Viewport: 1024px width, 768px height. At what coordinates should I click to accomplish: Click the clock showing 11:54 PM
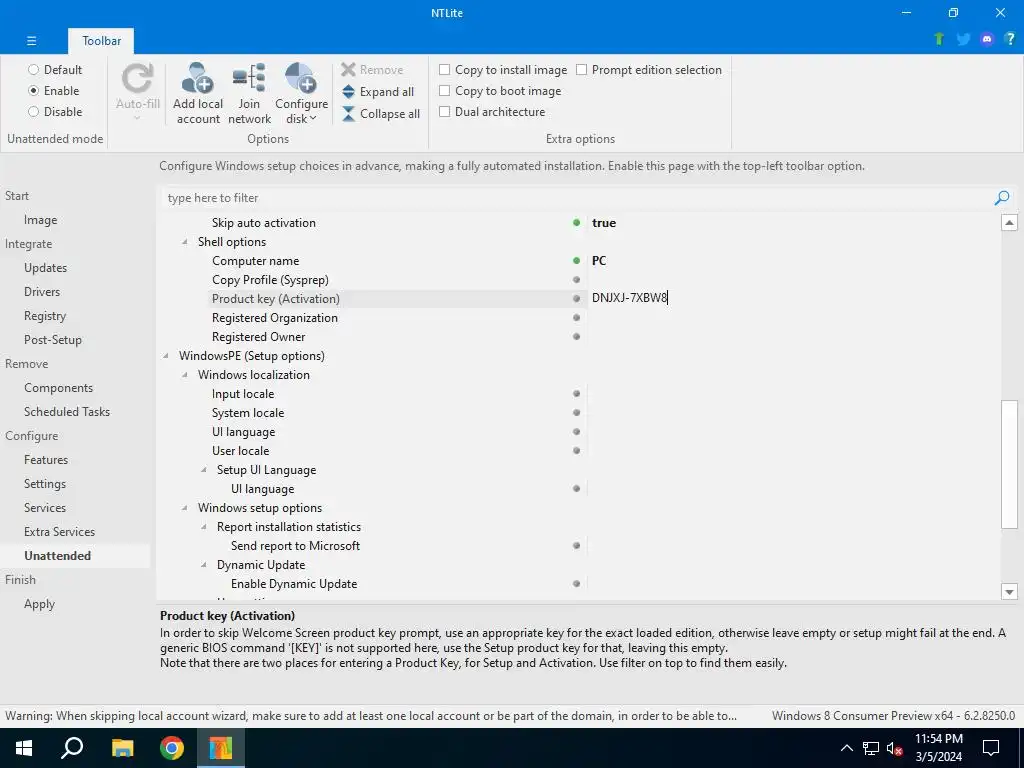938,739
